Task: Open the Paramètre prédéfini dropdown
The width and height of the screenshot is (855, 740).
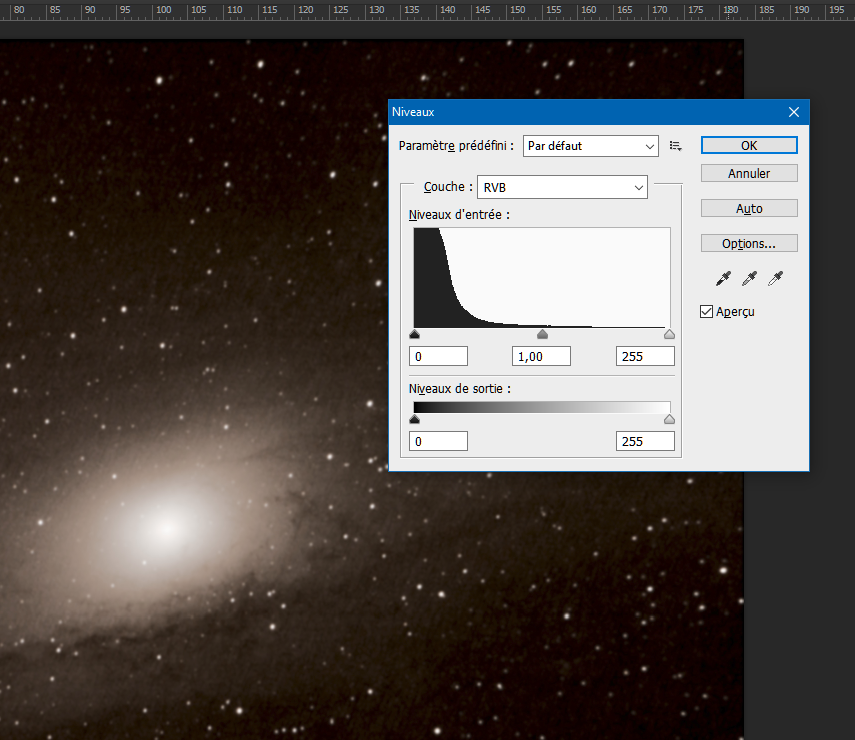Action: click(590, 146)
